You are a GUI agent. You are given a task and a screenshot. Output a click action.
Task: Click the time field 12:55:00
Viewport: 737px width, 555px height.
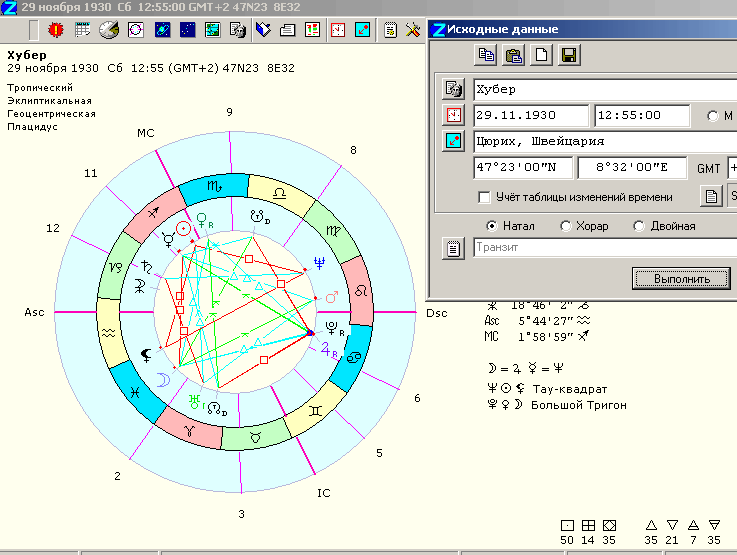coord(642,116)
